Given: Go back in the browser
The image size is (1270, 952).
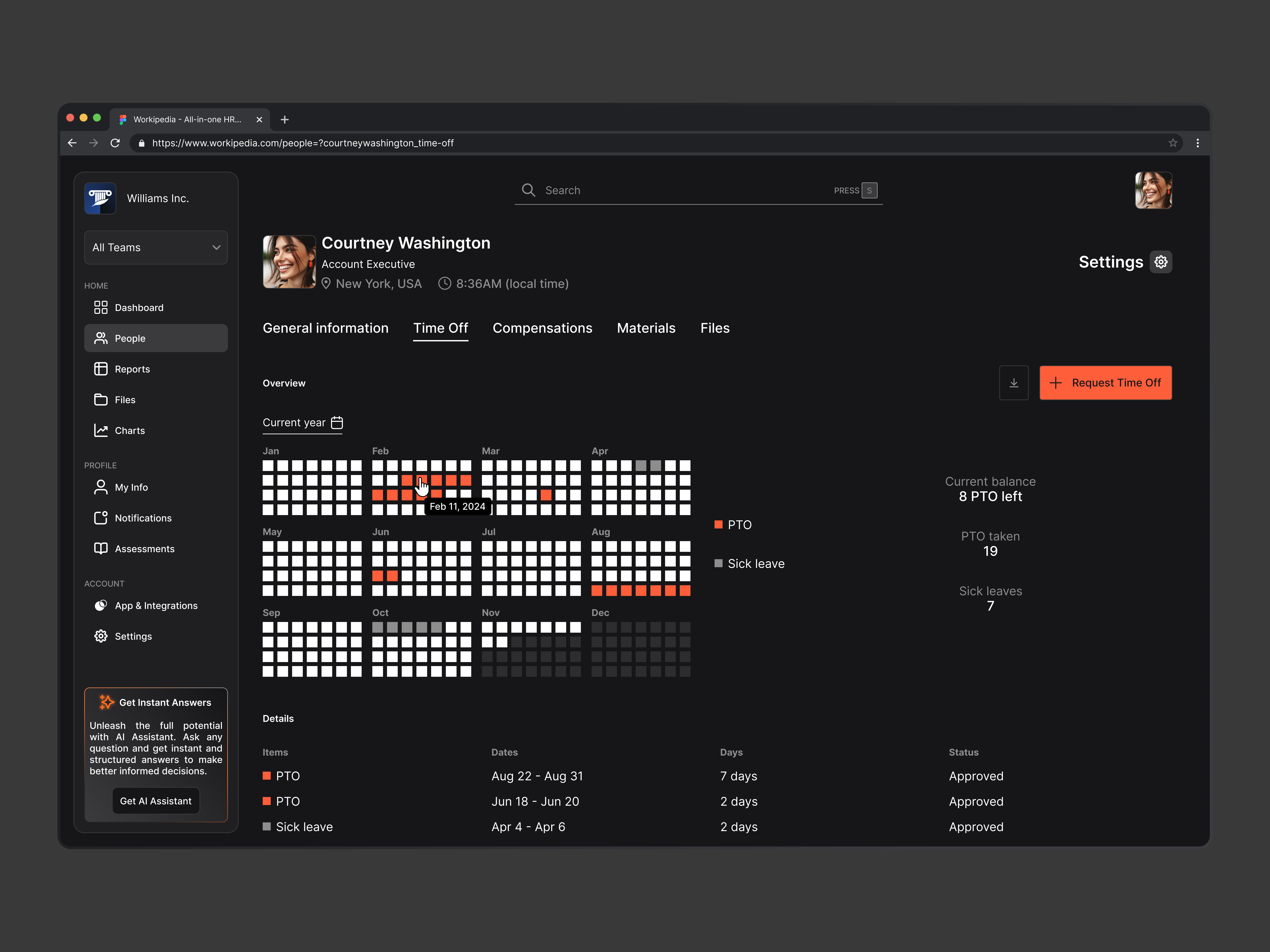Looking at the screenshot, I should click(x=72, y=143).
